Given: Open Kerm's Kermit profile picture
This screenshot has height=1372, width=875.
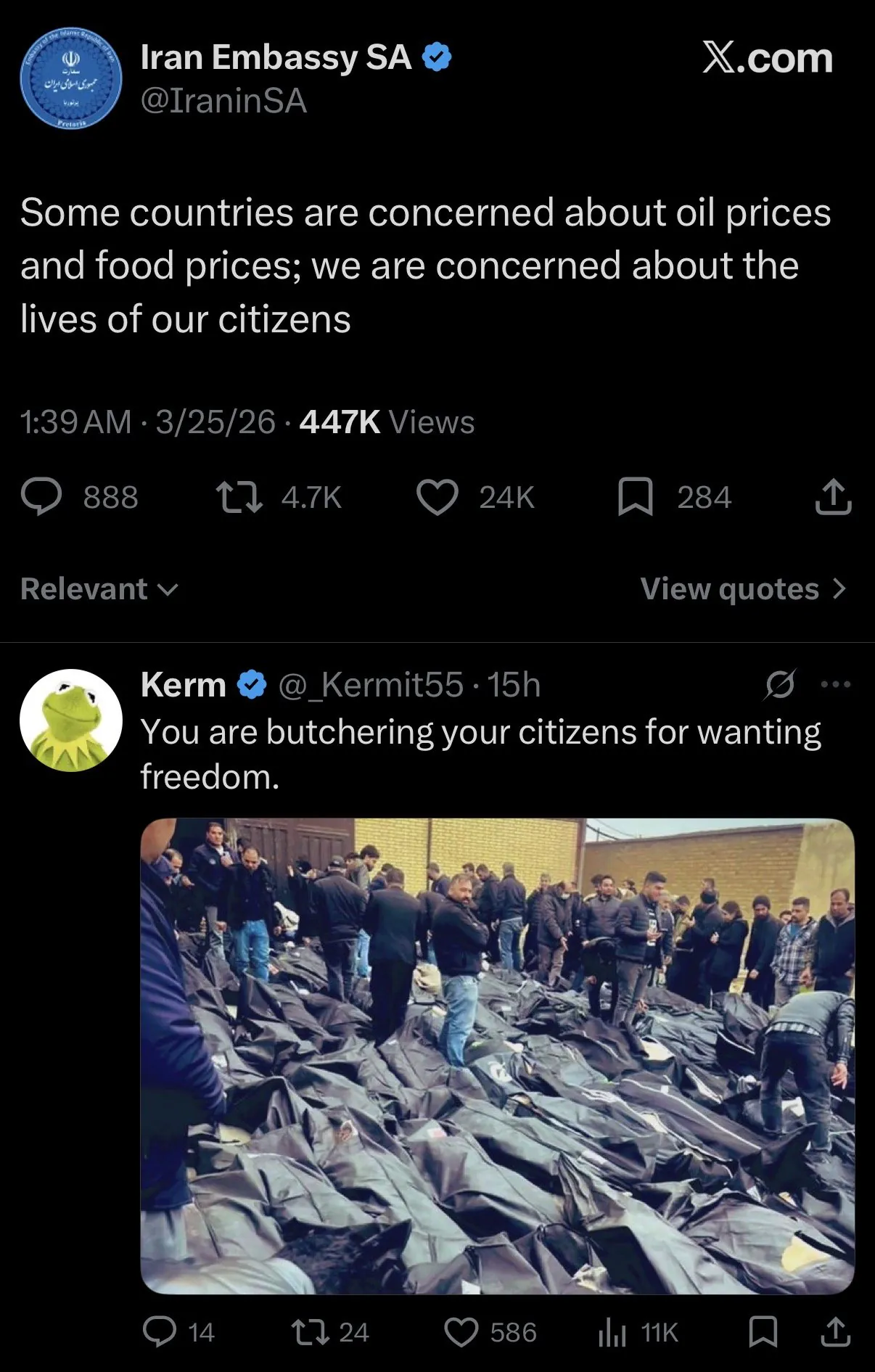Looking at the screenshot, I should (x=71, y=720).
